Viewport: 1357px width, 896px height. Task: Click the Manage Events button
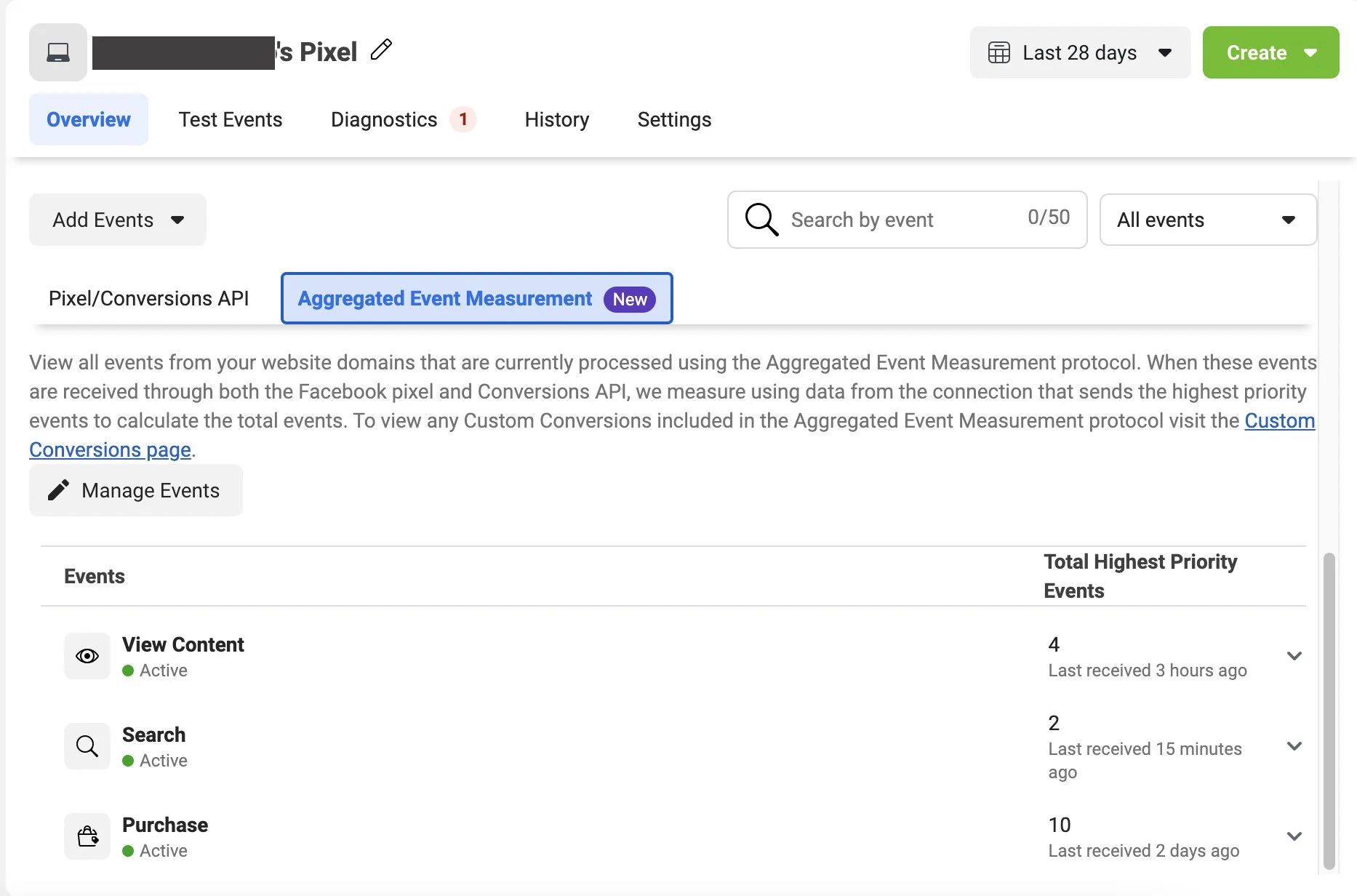tap(136, 490)
